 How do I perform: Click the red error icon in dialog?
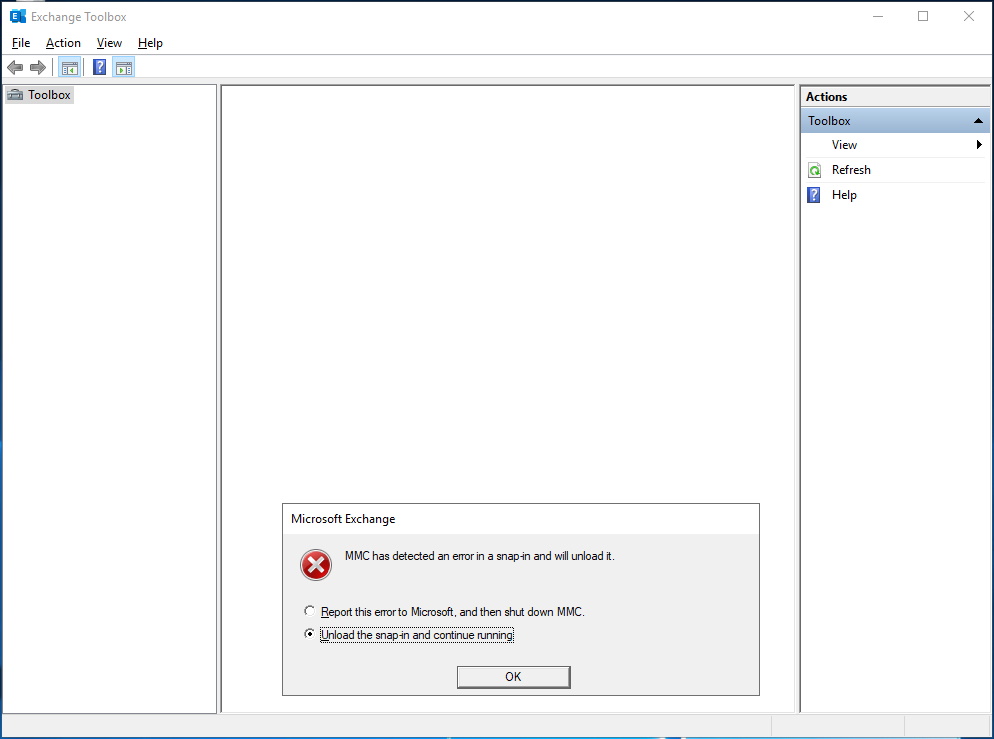(316, 565)
